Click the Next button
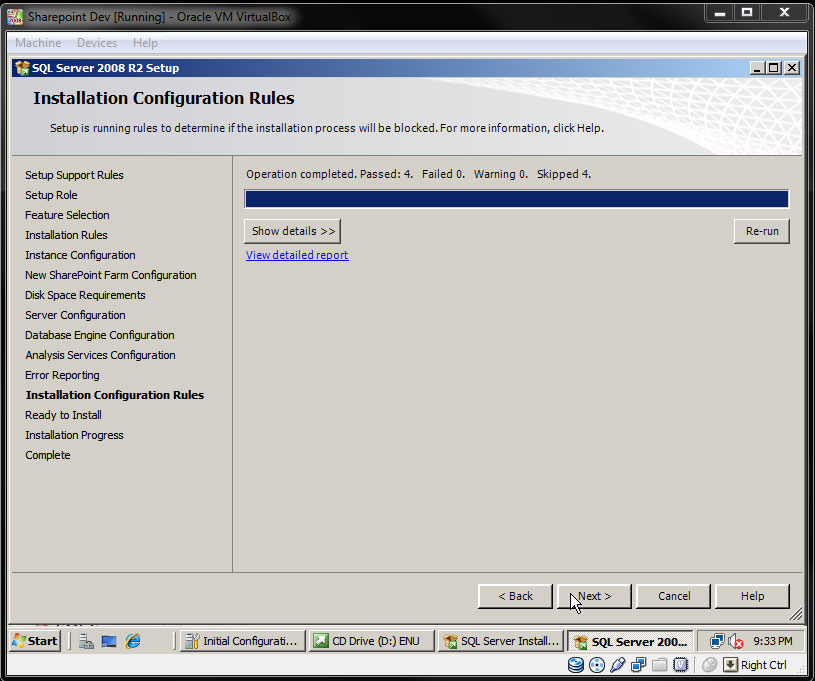The height and width of the screenshot is (681, 815). [594, 596]
